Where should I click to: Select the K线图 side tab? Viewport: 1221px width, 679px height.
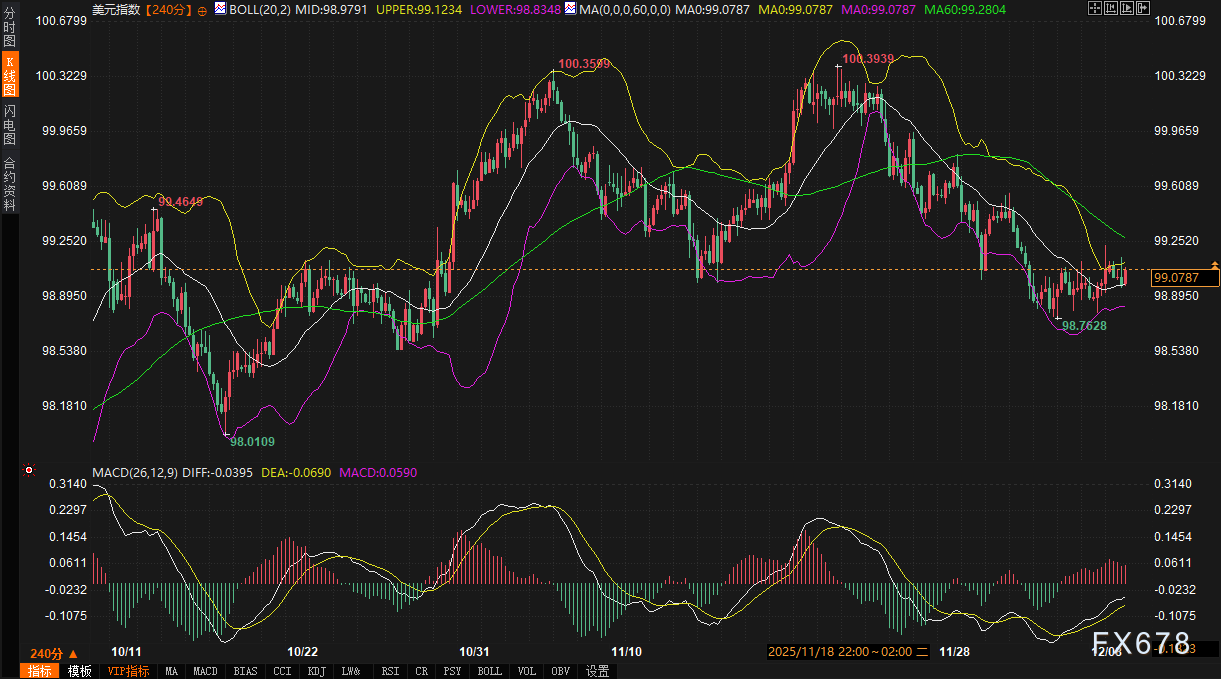pos(10,76)
